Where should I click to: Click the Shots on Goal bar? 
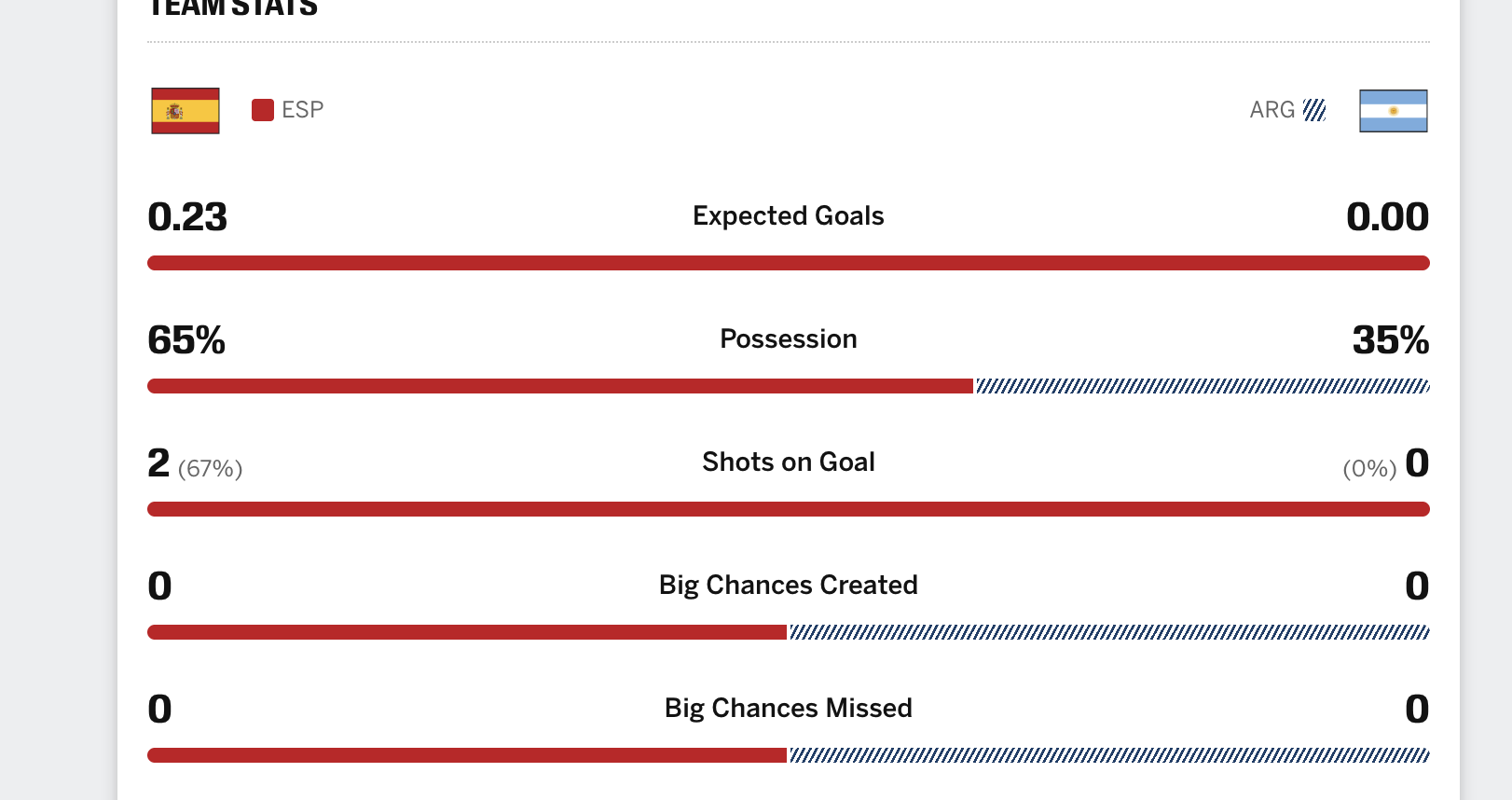(789, 509)
